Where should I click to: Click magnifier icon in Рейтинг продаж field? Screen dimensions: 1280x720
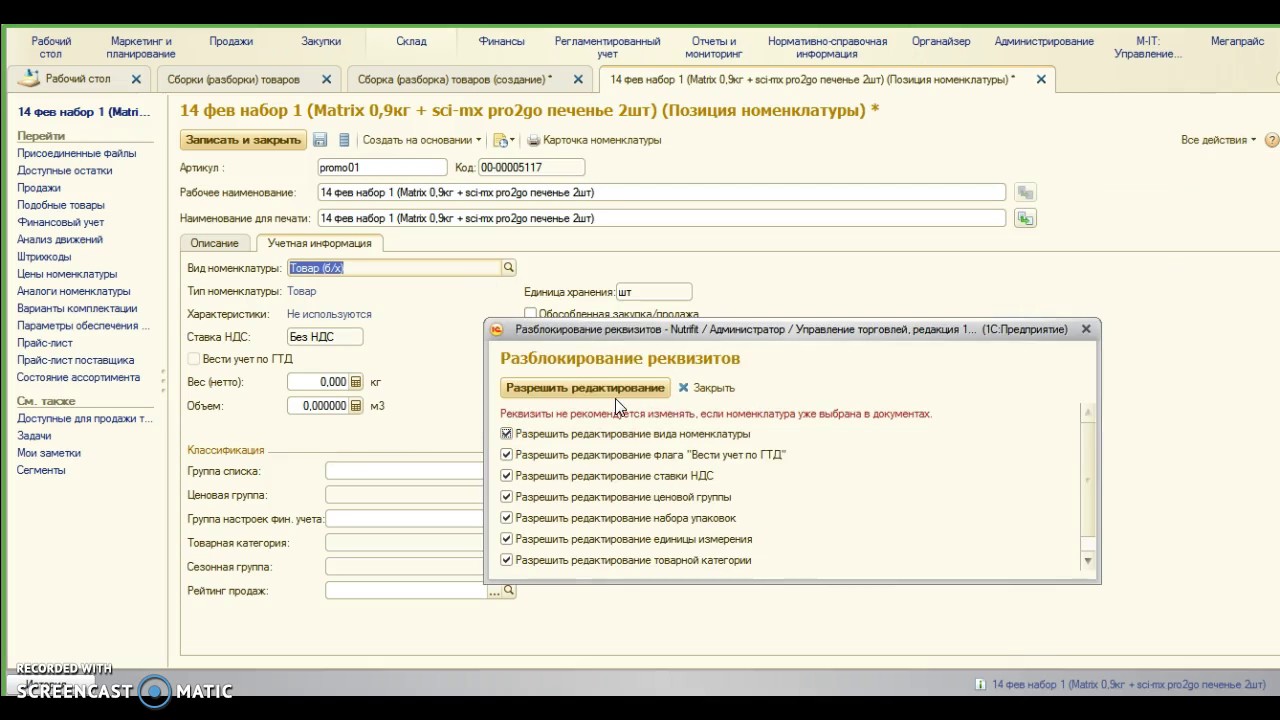pos(509,591)
